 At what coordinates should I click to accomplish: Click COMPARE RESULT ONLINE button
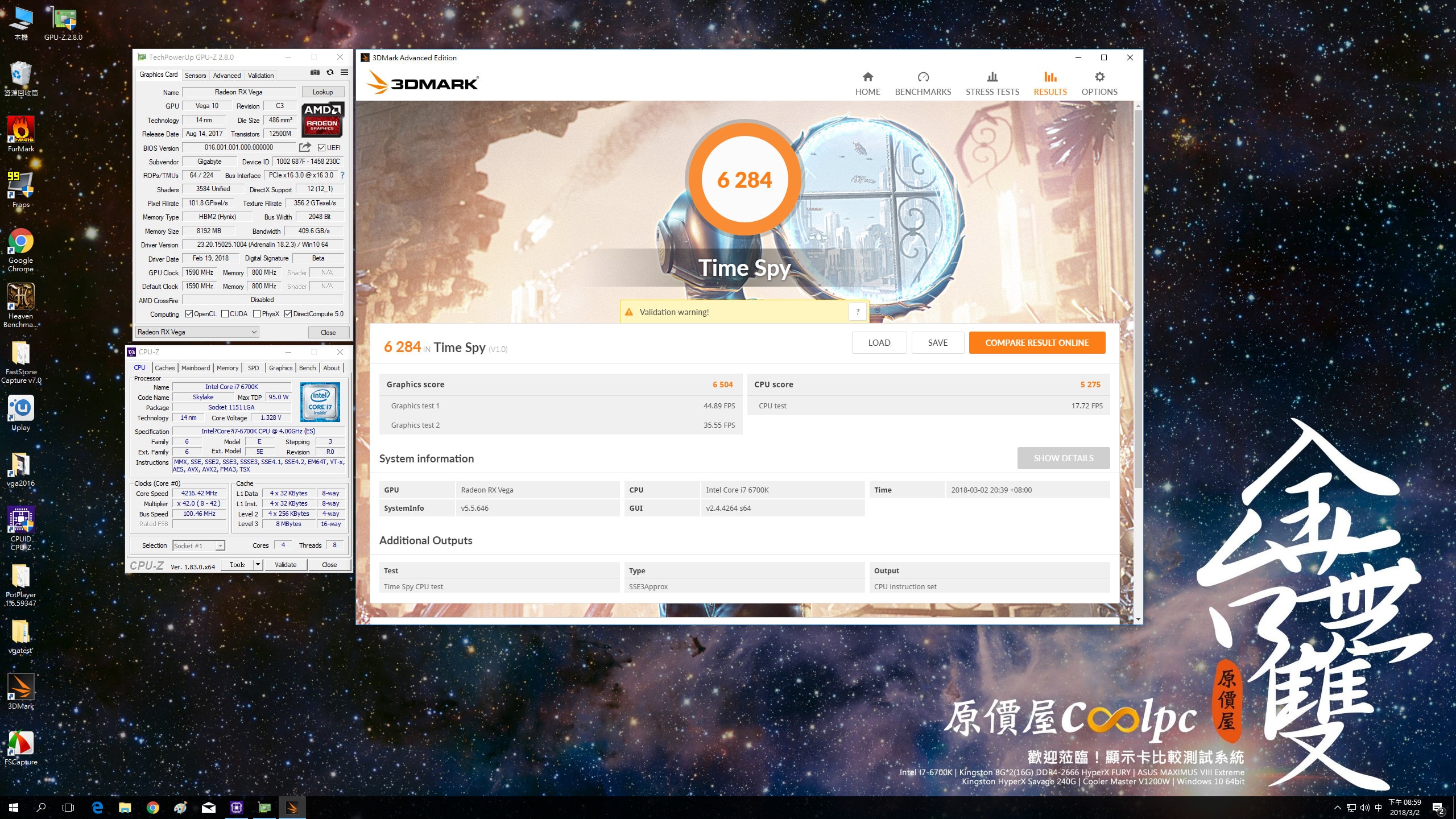1037,343
